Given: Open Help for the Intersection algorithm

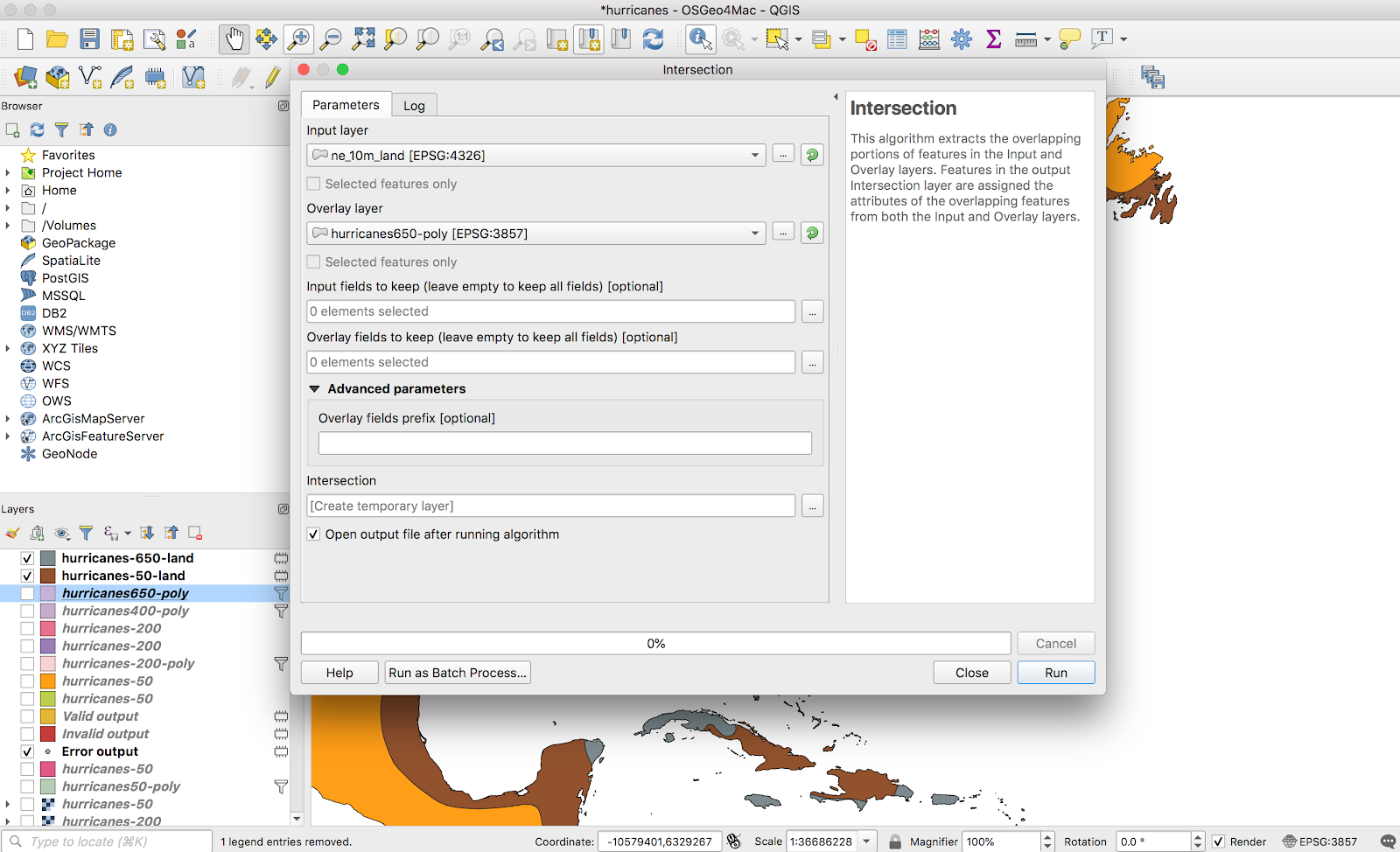Looking at the screenshot, I should (339, 673).
